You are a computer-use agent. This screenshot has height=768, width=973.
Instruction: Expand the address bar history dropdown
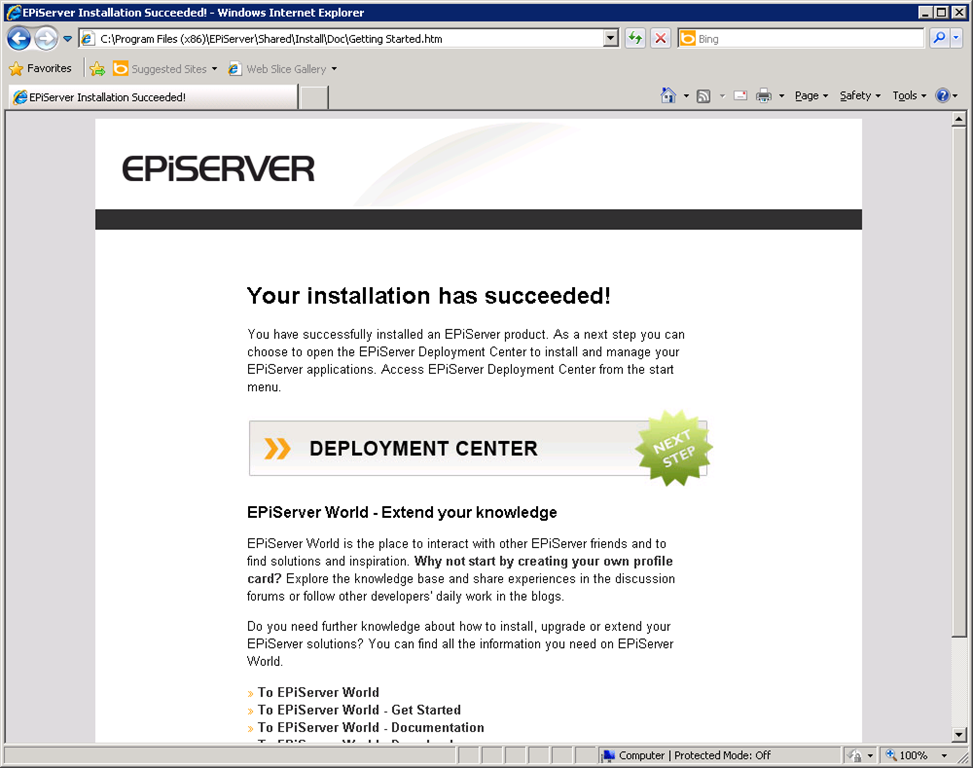click(611, 38)
